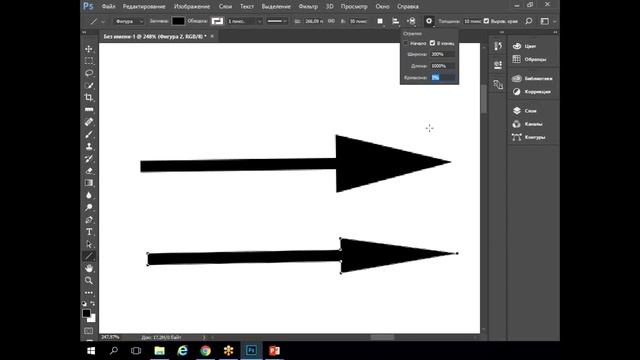Select the Hand tool
This screenshot has width=640, height=360.
89,268
